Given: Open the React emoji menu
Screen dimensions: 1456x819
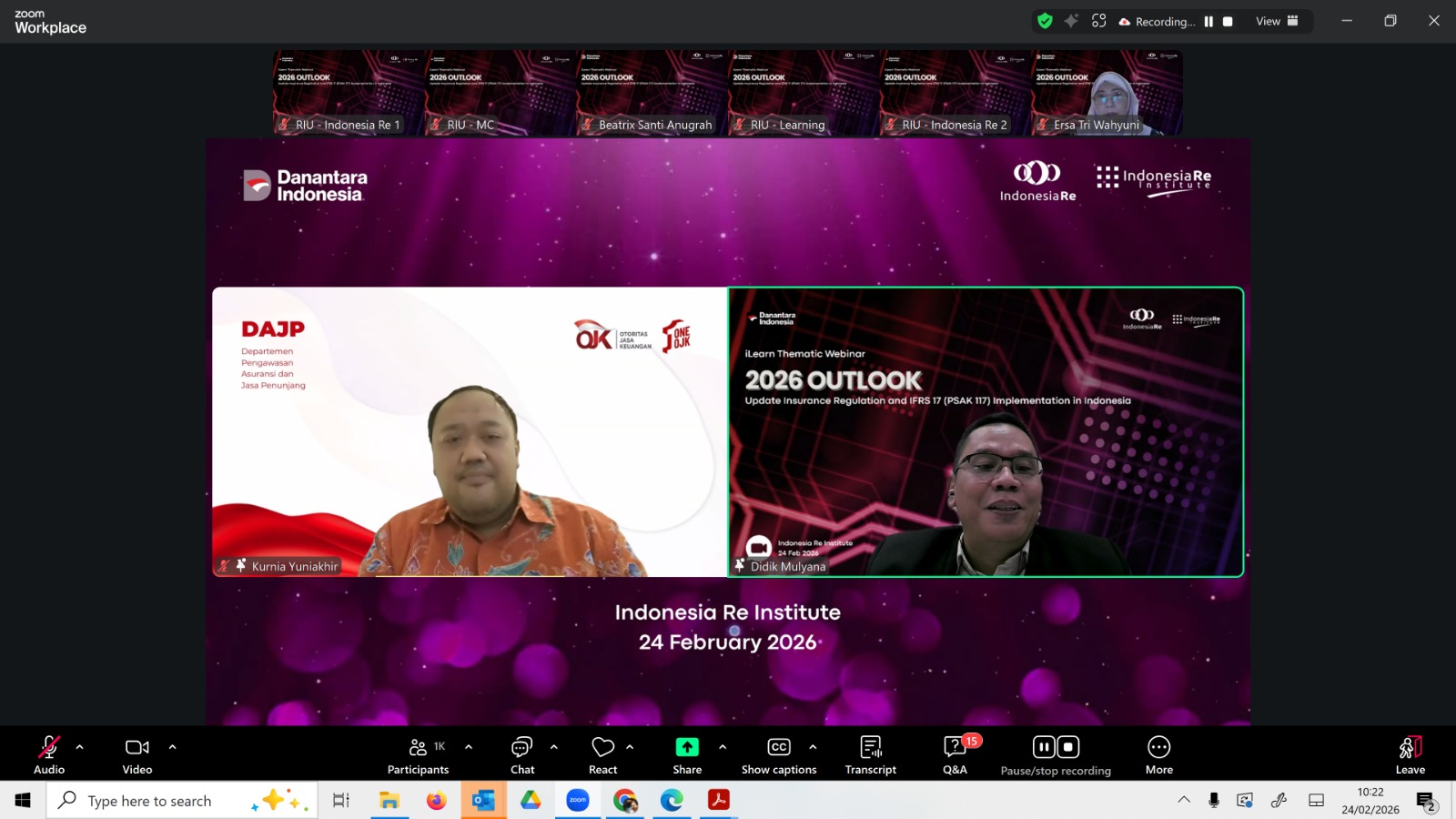Looking at the screenshot, I should [x=602, y=754].
